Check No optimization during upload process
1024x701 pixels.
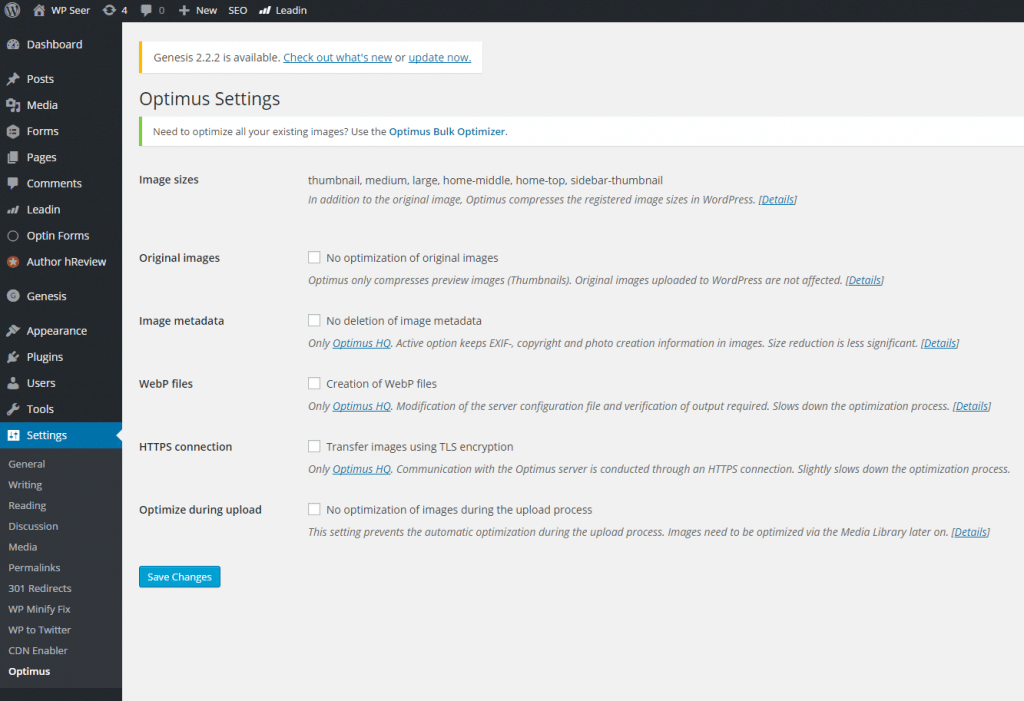[314, 509]
